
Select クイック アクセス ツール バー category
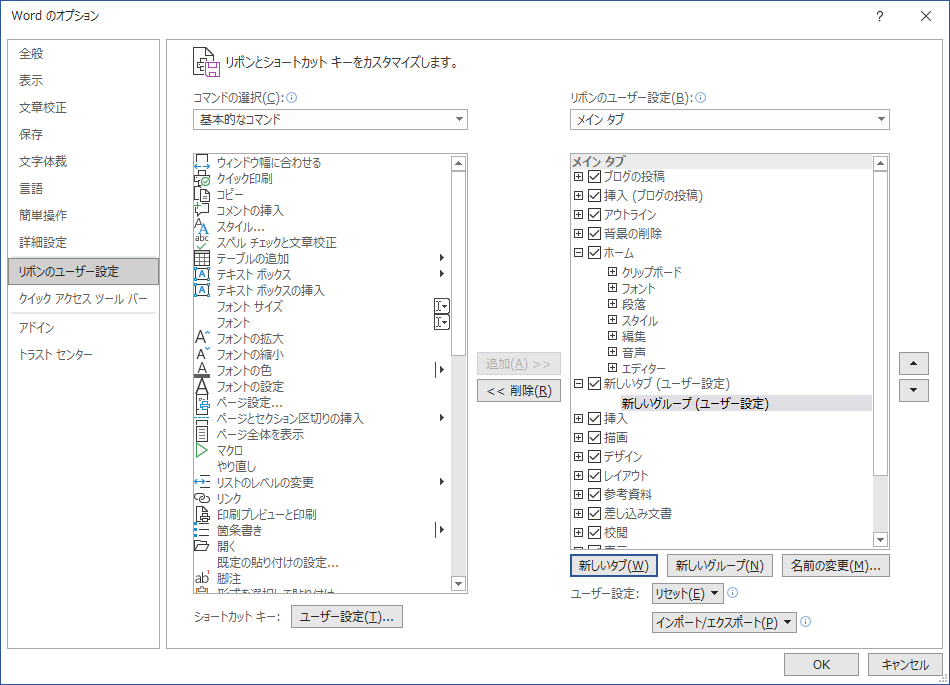pyautogui.click(x=83, y=299)
